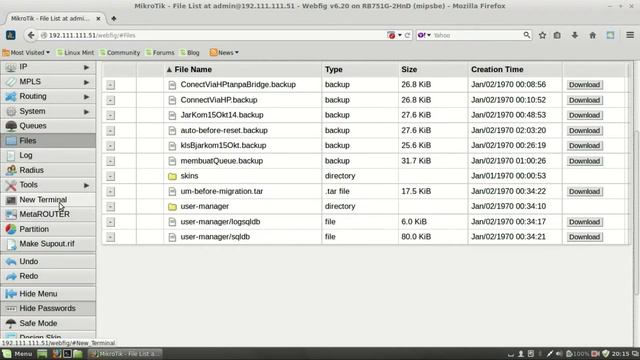Remove membuatQueue.backup with minus button
The height and width of the screenshot is (360, 640).
pos(110,161)
